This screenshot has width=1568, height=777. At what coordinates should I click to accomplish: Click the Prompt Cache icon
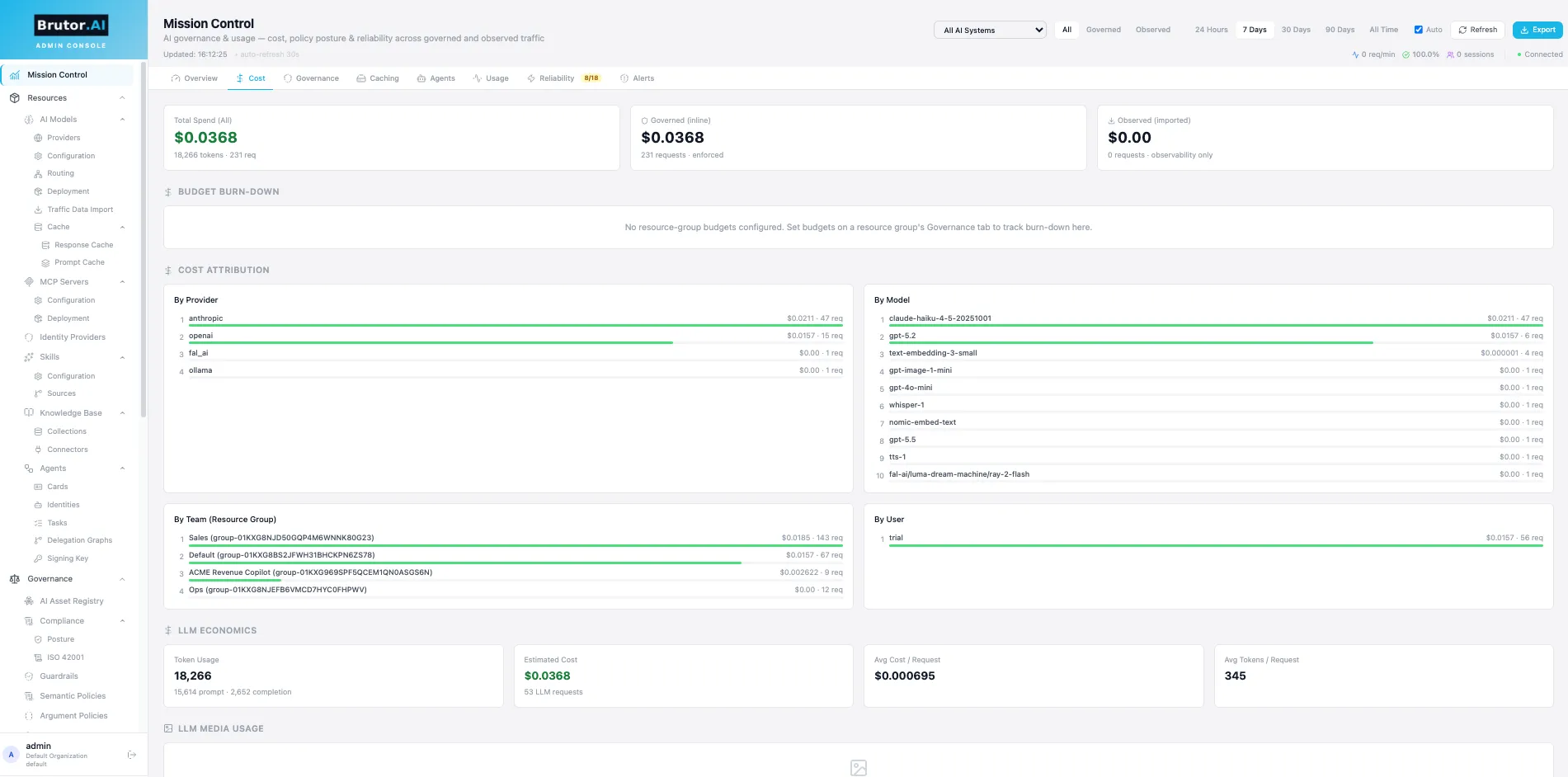(x=46, y=263)
